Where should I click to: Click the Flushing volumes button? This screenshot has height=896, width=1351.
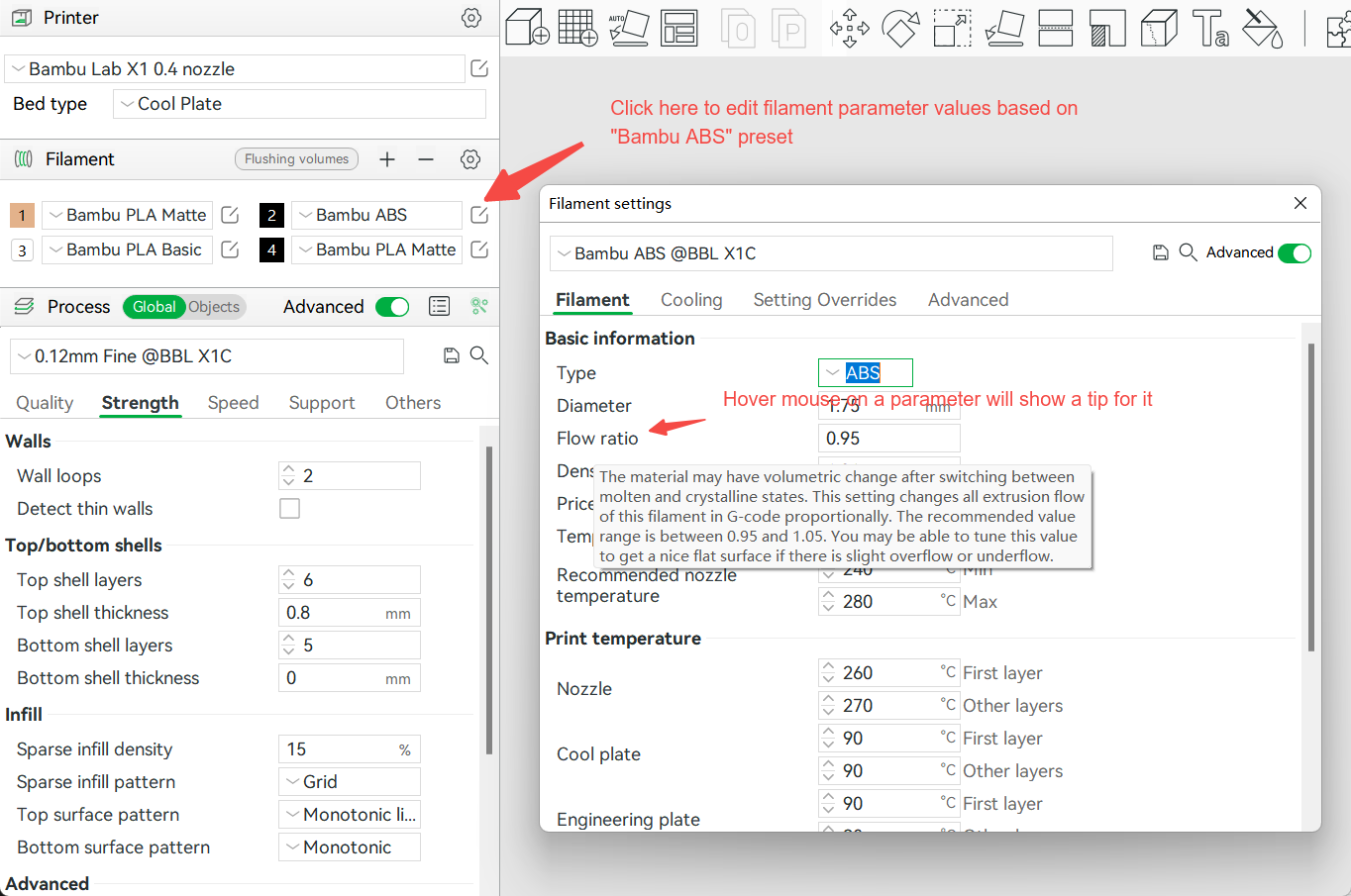pos(296,158)
